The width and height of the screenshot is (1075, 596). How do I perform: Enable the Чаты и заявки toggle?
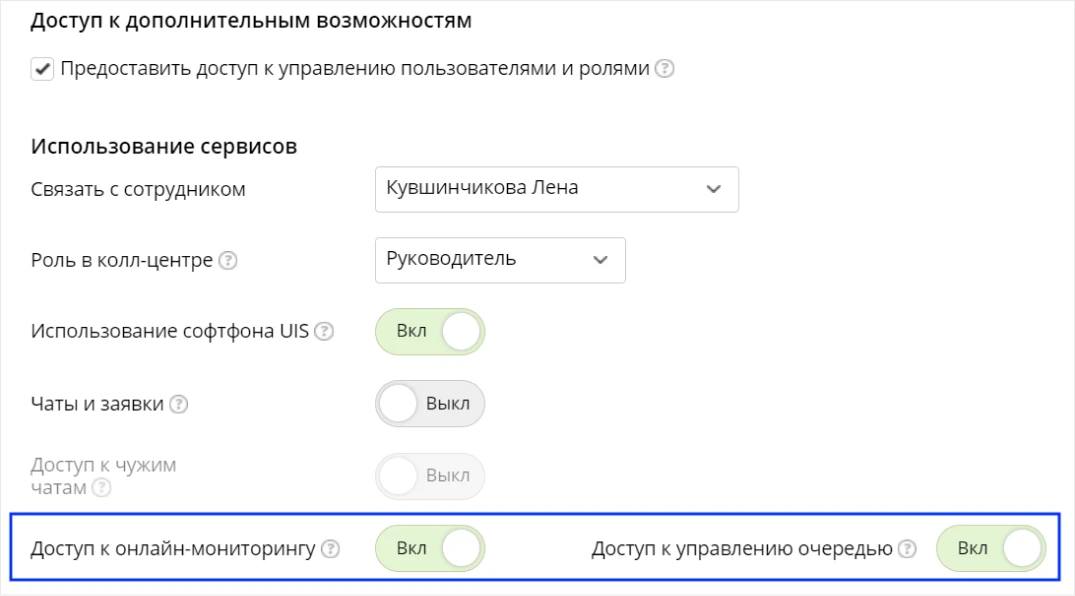tap(430, 404)
